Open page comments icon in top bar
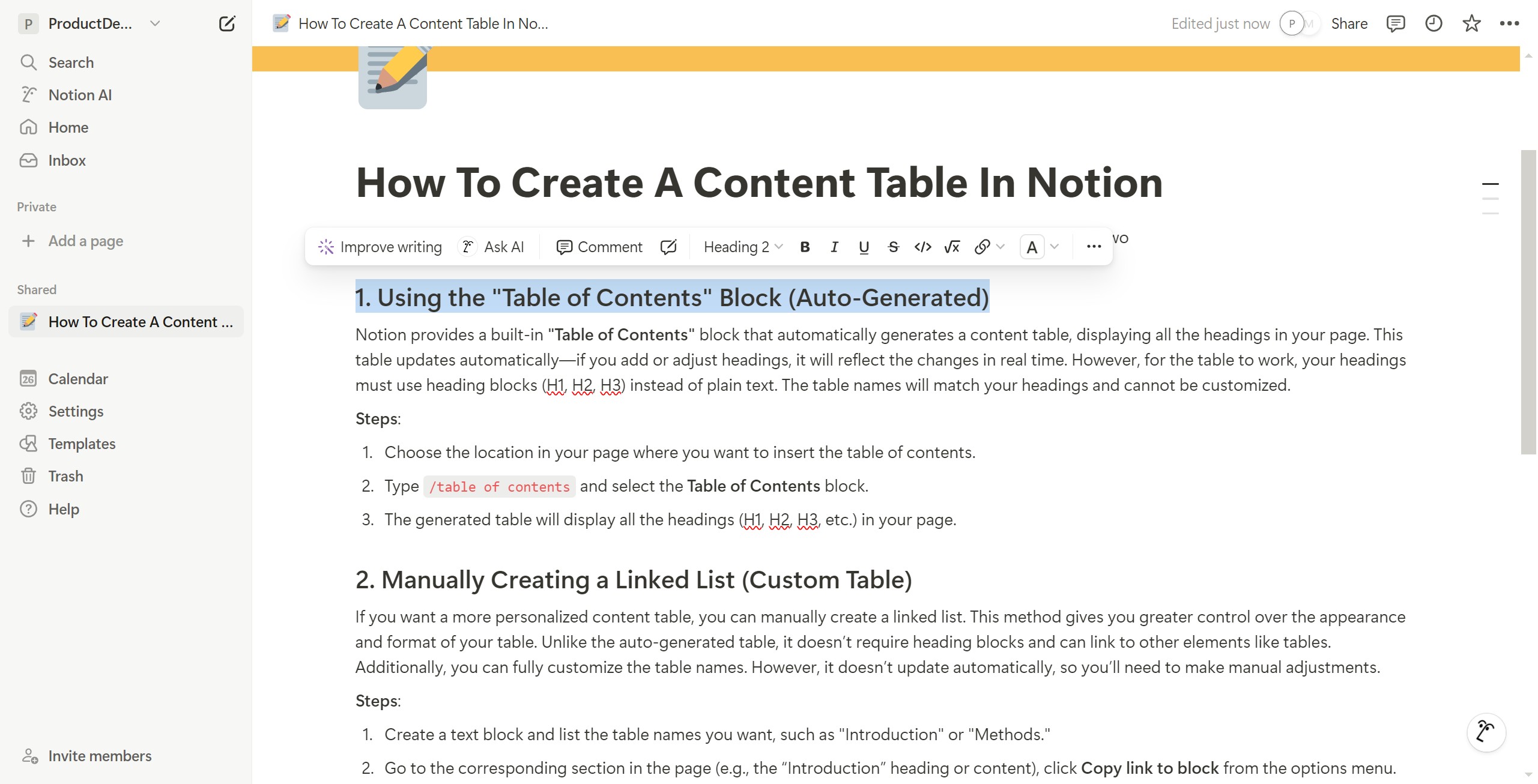1538x784 pixels. click(x=1395, y=24)
